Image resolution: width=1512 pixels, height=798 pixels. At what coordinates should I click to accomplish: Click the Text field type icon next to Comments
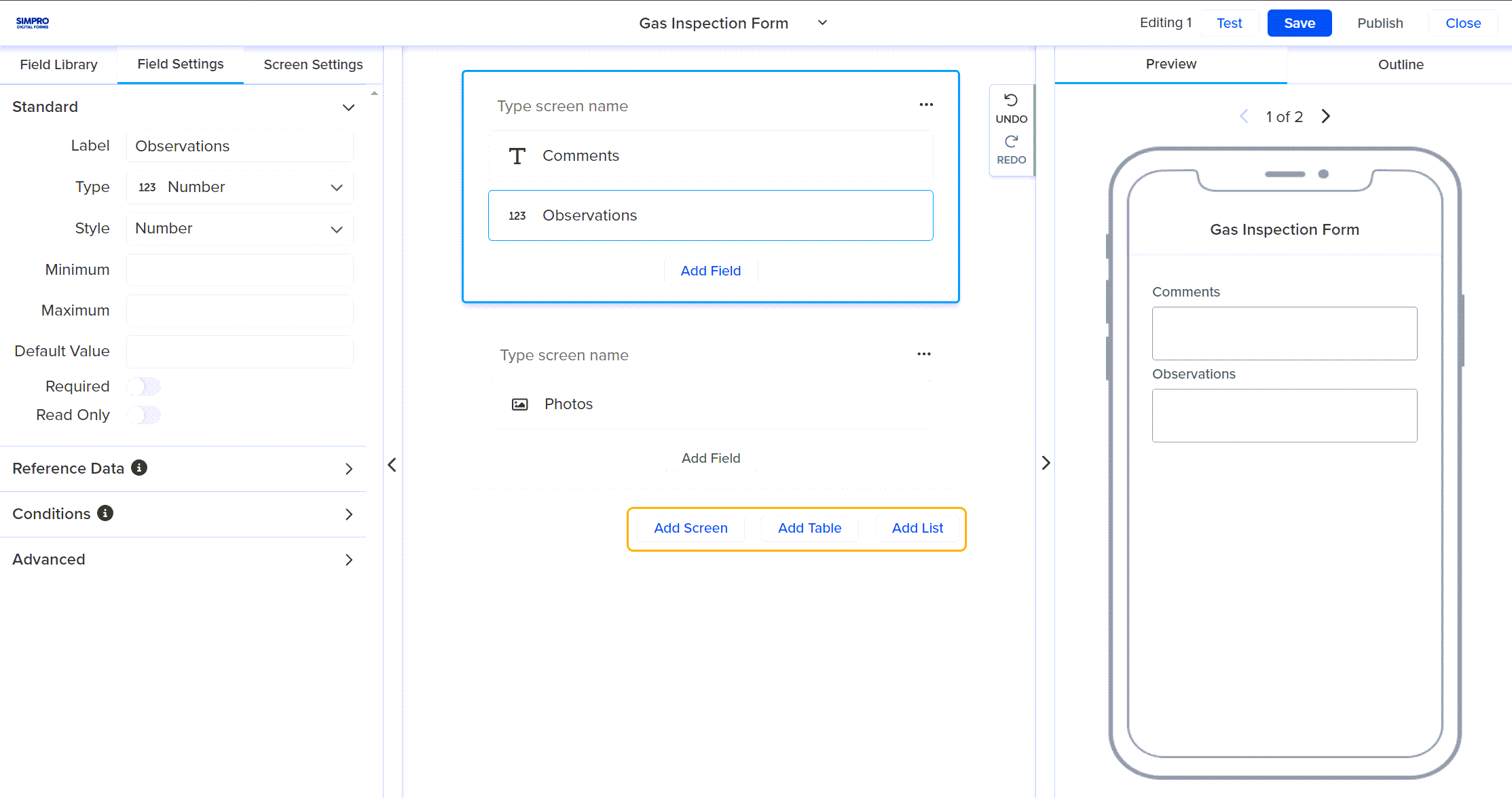pyautogui.click(x=517, y=155)
